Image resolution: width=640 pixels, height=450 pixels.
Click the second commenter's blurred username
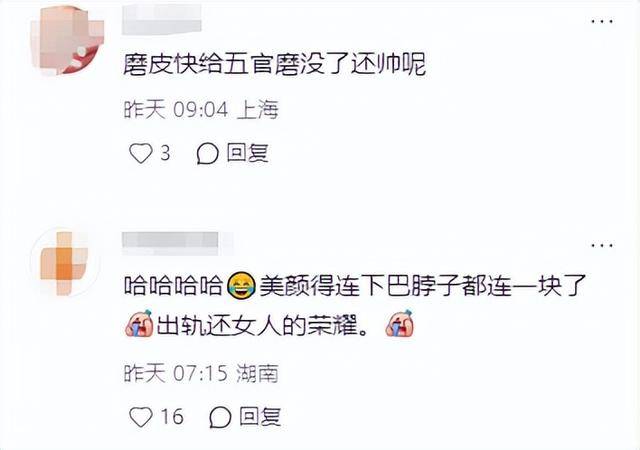[x=176, y=243]
